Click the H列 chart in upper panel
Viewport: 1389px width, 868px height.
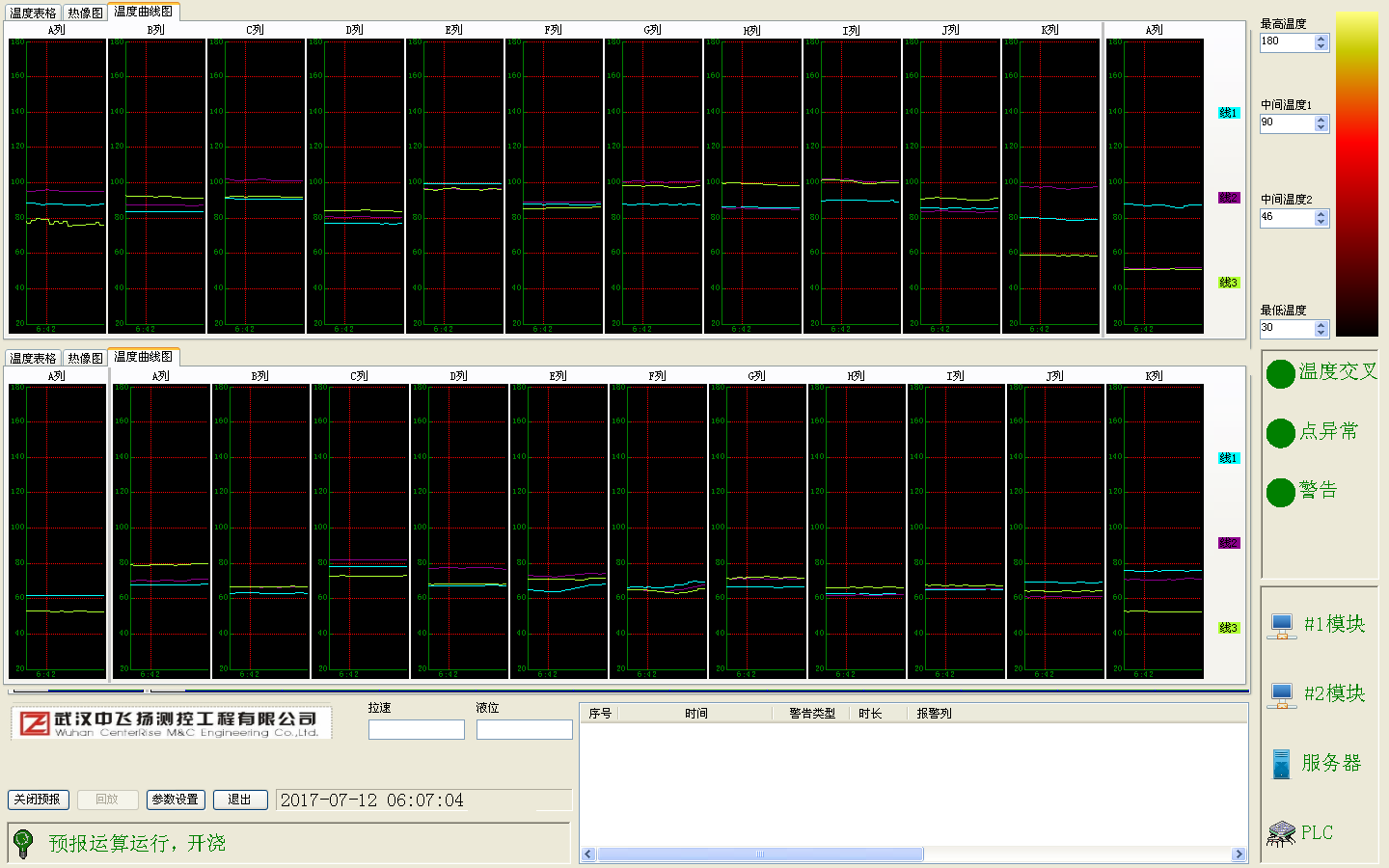tap(752, 186)
